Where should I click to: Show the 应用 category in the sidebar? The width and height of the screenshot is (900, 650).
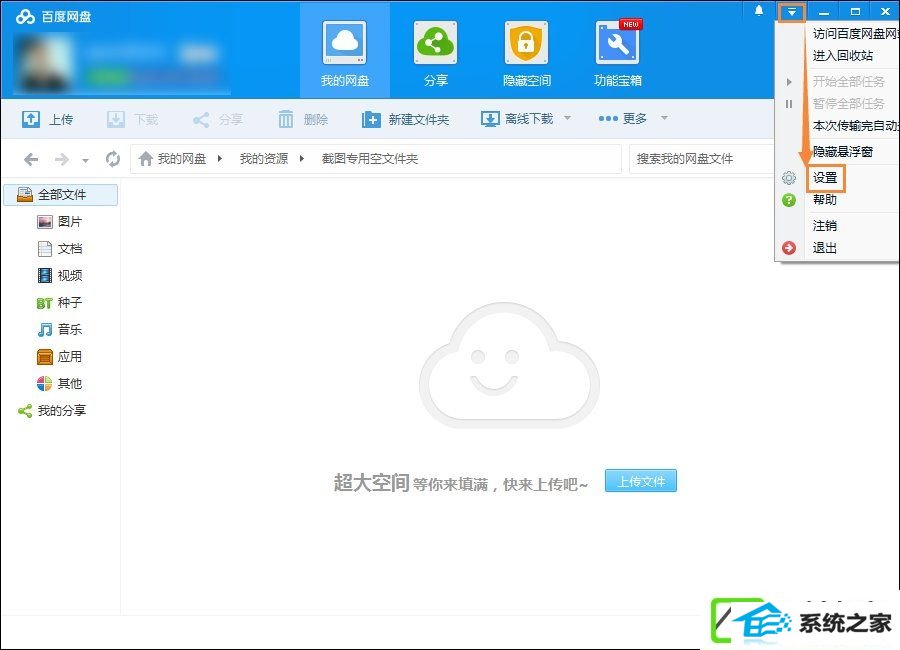60,357
